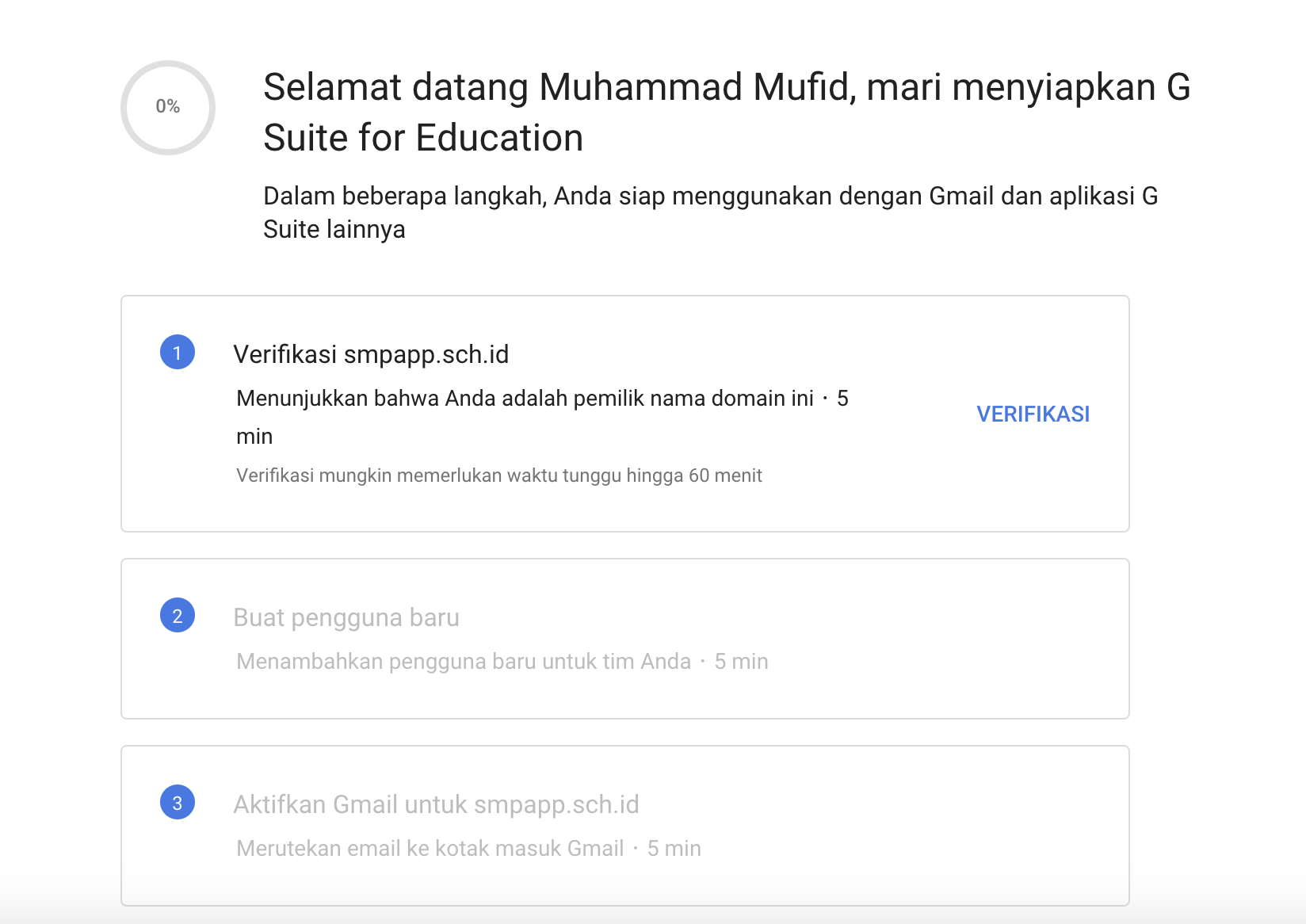The image size is (1306, 924).
Task: Click the step 3 numbered circle icon
Action: 178,804
